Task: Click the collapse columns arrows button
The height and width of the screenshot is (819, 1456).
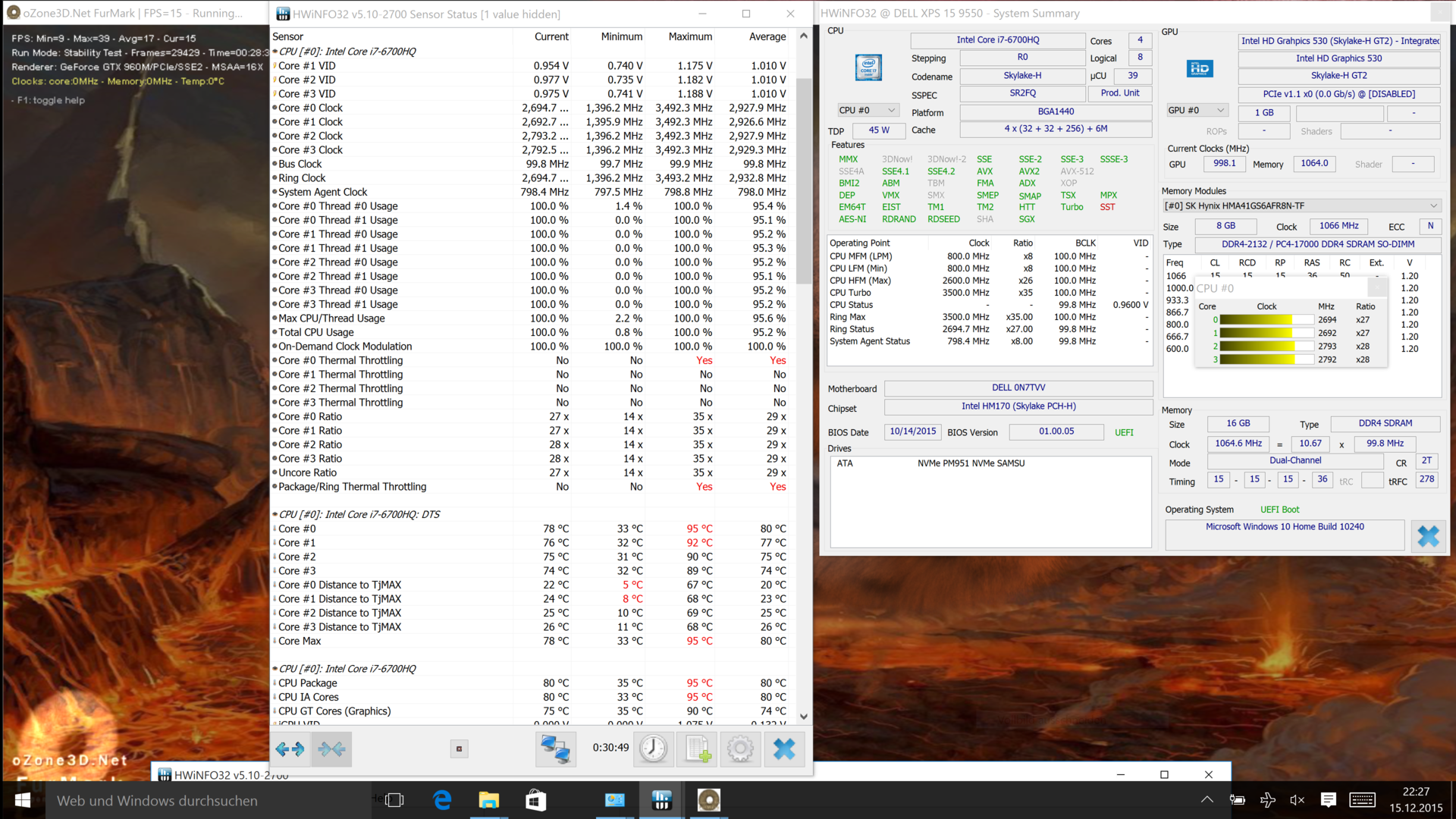Action: click(x=331, y=749)
